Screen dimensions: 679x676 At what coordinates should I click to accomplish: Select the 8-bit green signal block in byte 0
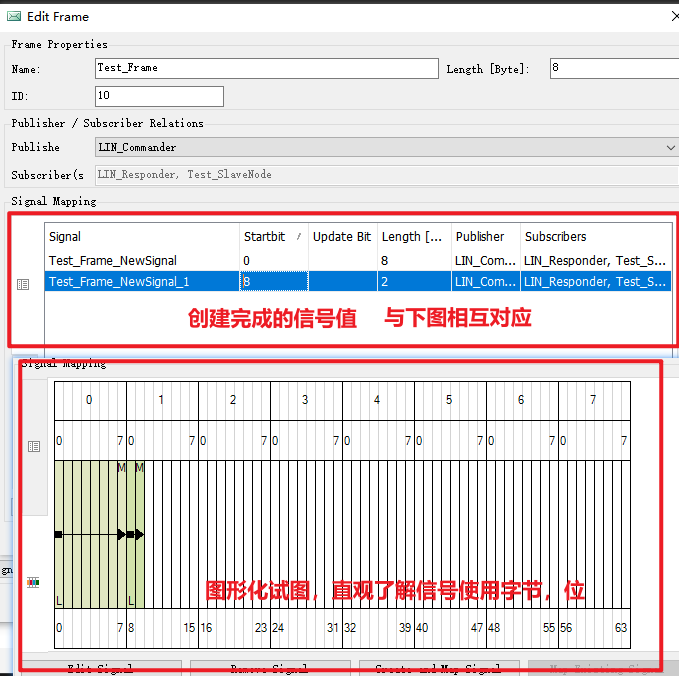[90, 534]
